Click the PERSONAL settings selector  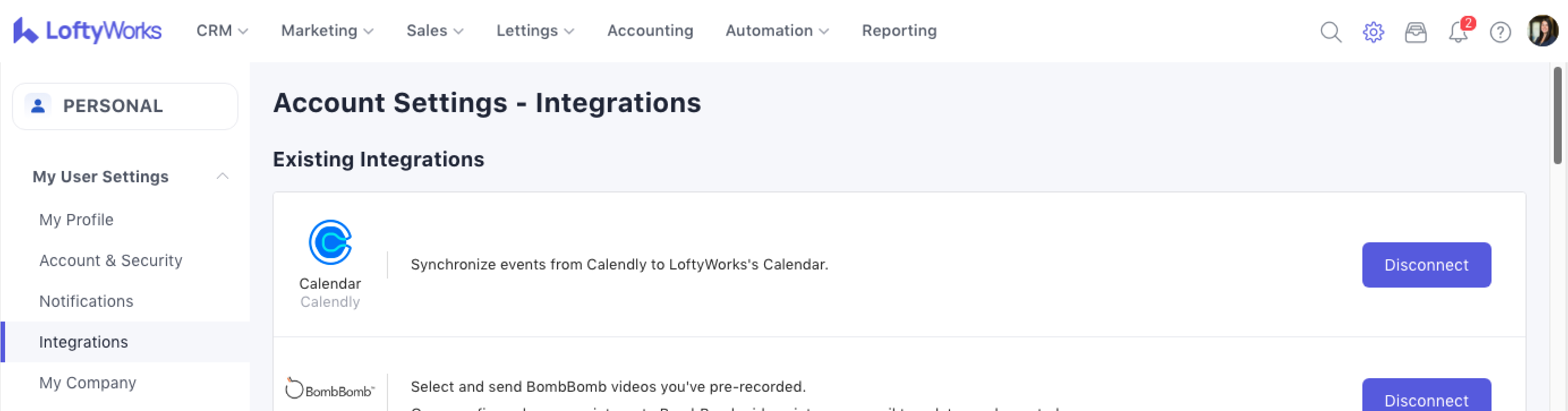[x=125, y=106]
